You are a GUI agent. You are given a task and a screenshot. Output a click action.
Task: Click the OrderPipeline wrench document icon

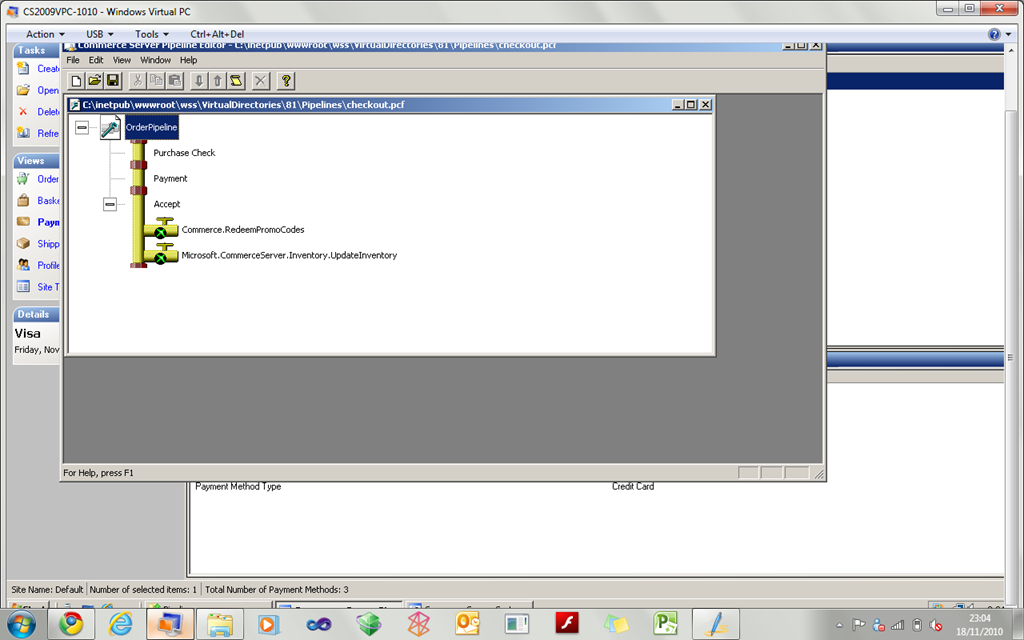(x=110, y=127)
